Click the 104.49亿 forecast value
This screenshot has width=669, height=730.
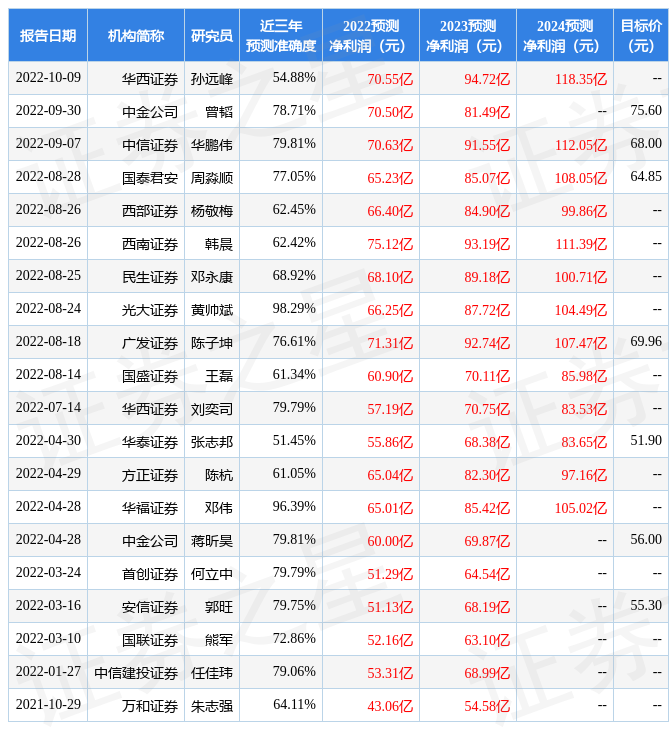(581, 310)
